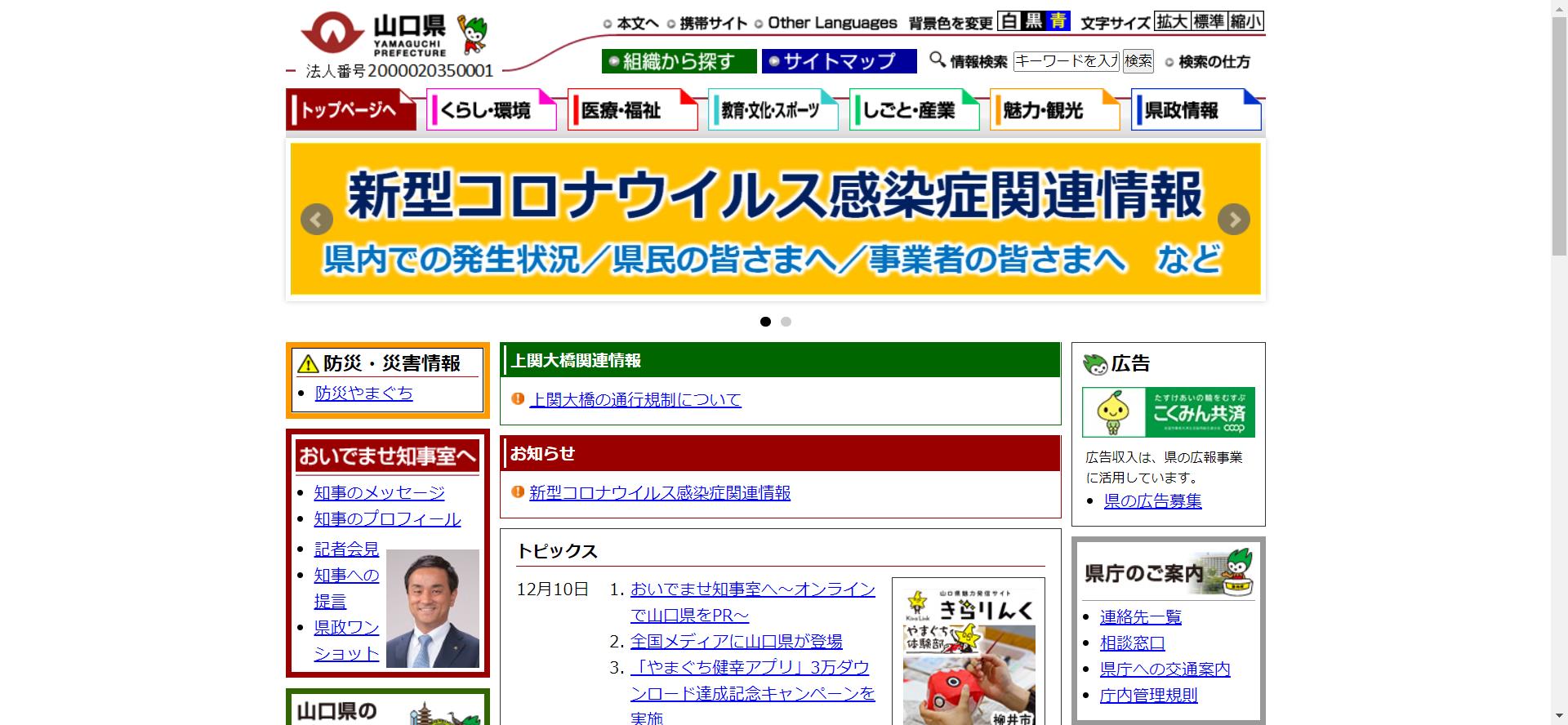Click the green mascot character beside logo
This screenshot has width=1568, height=725.
(472, 35)
